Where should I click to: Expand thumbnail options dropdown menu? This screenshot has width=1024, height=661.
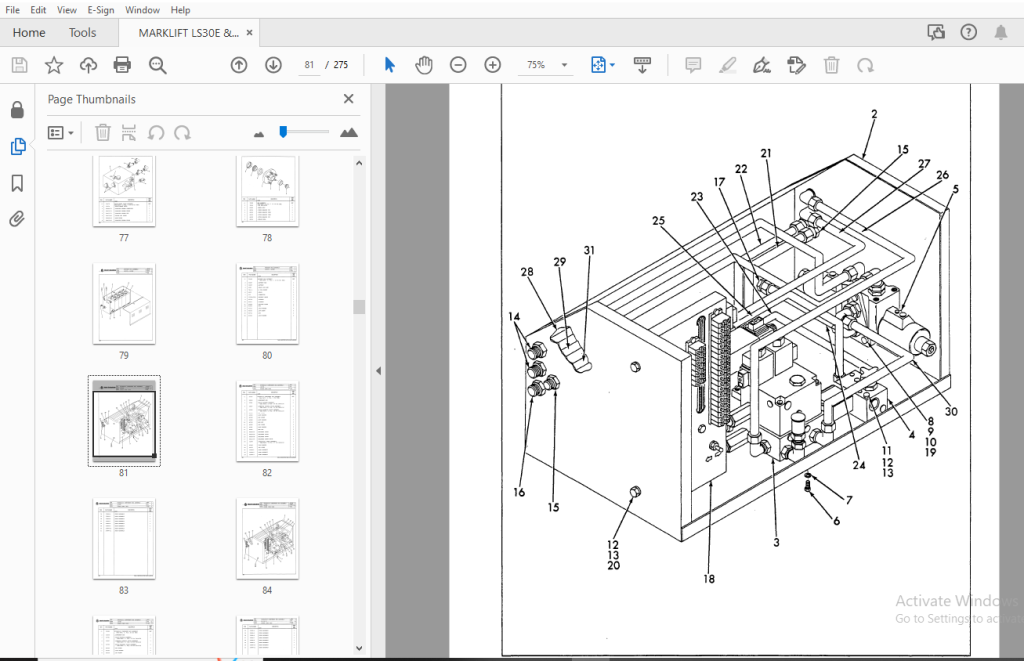coord(61,133)
